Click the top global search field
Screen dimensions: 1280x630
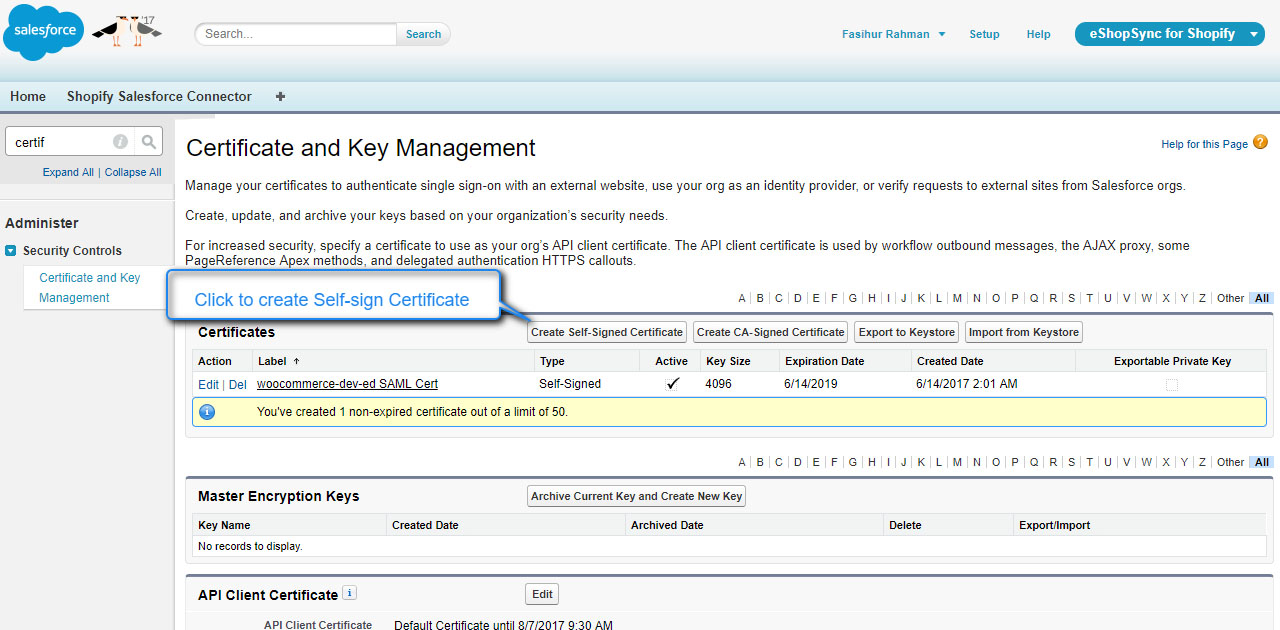click(x=296, y=34)
